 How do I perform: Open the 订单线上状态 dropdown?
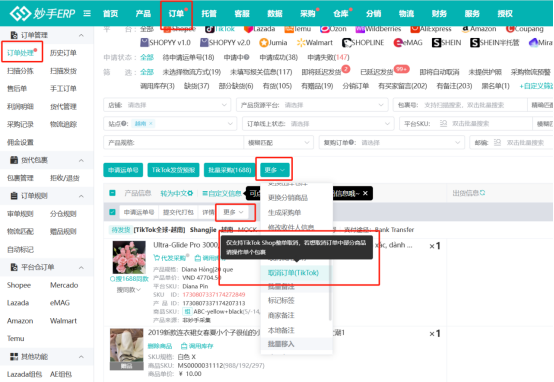coord(318,124)
